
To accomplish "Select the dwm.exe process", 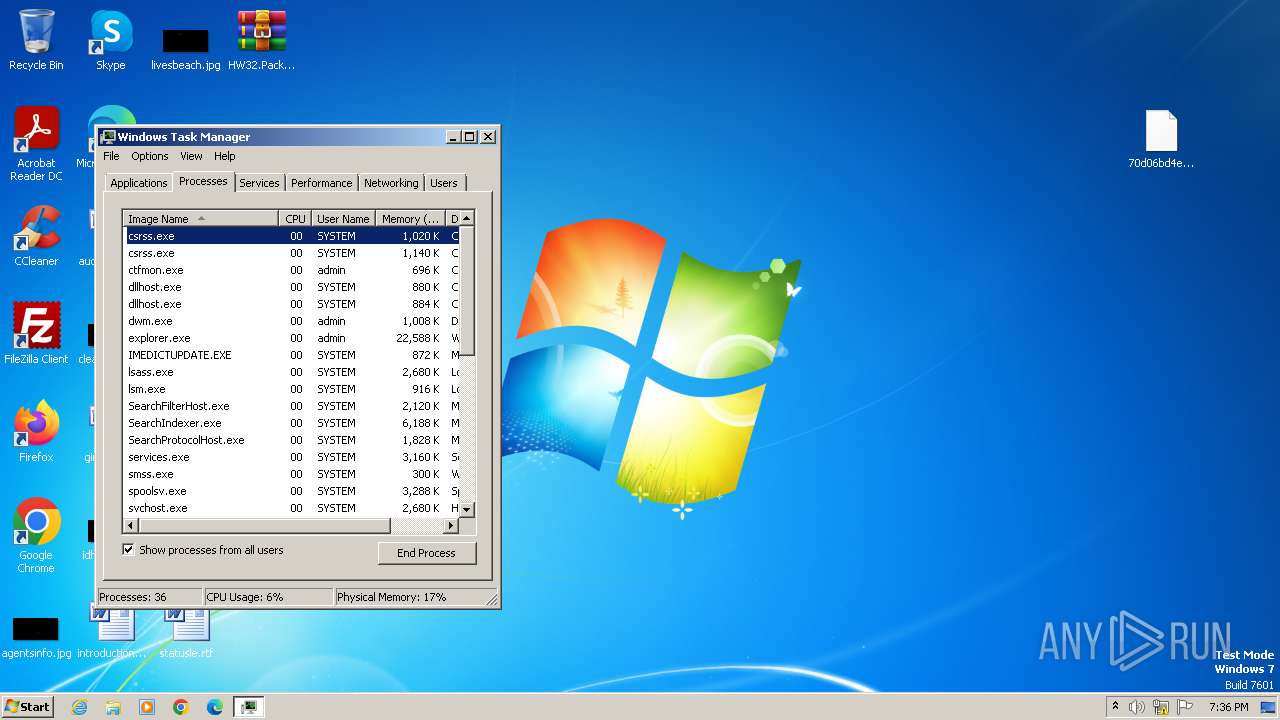I will coord(291,321).
